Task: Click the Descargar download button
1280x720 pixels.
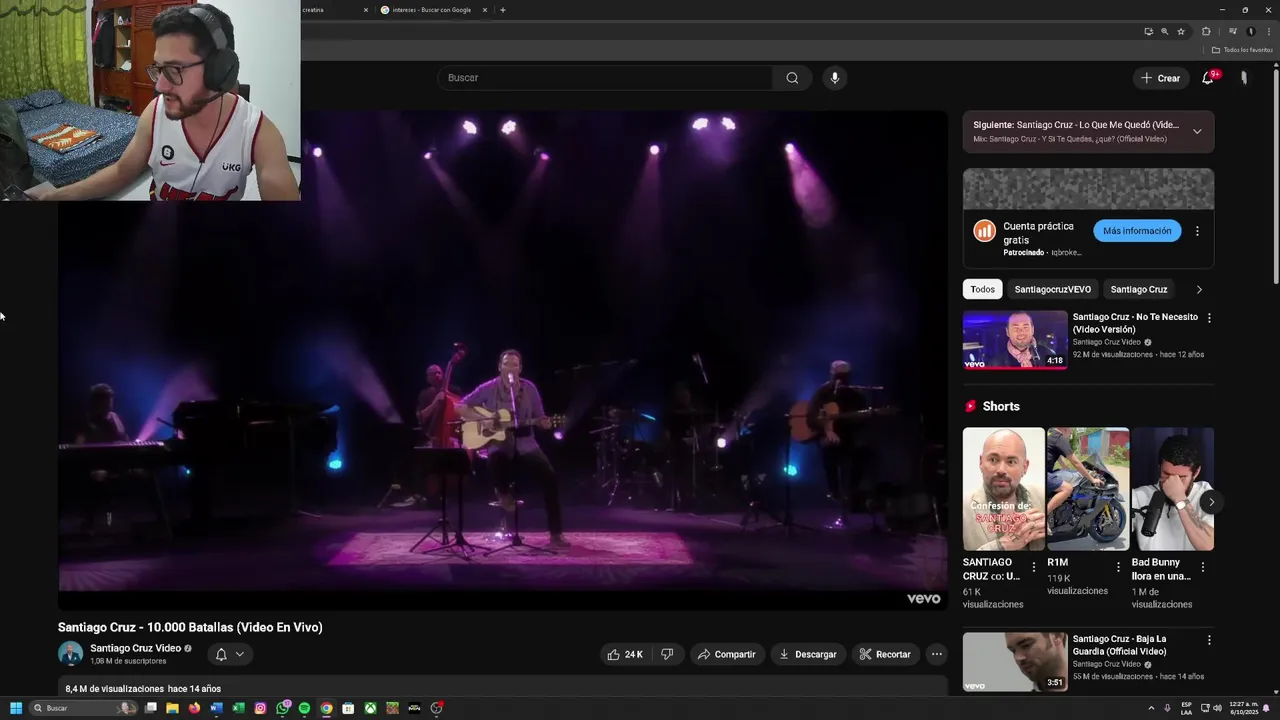Action: (808, 654)
